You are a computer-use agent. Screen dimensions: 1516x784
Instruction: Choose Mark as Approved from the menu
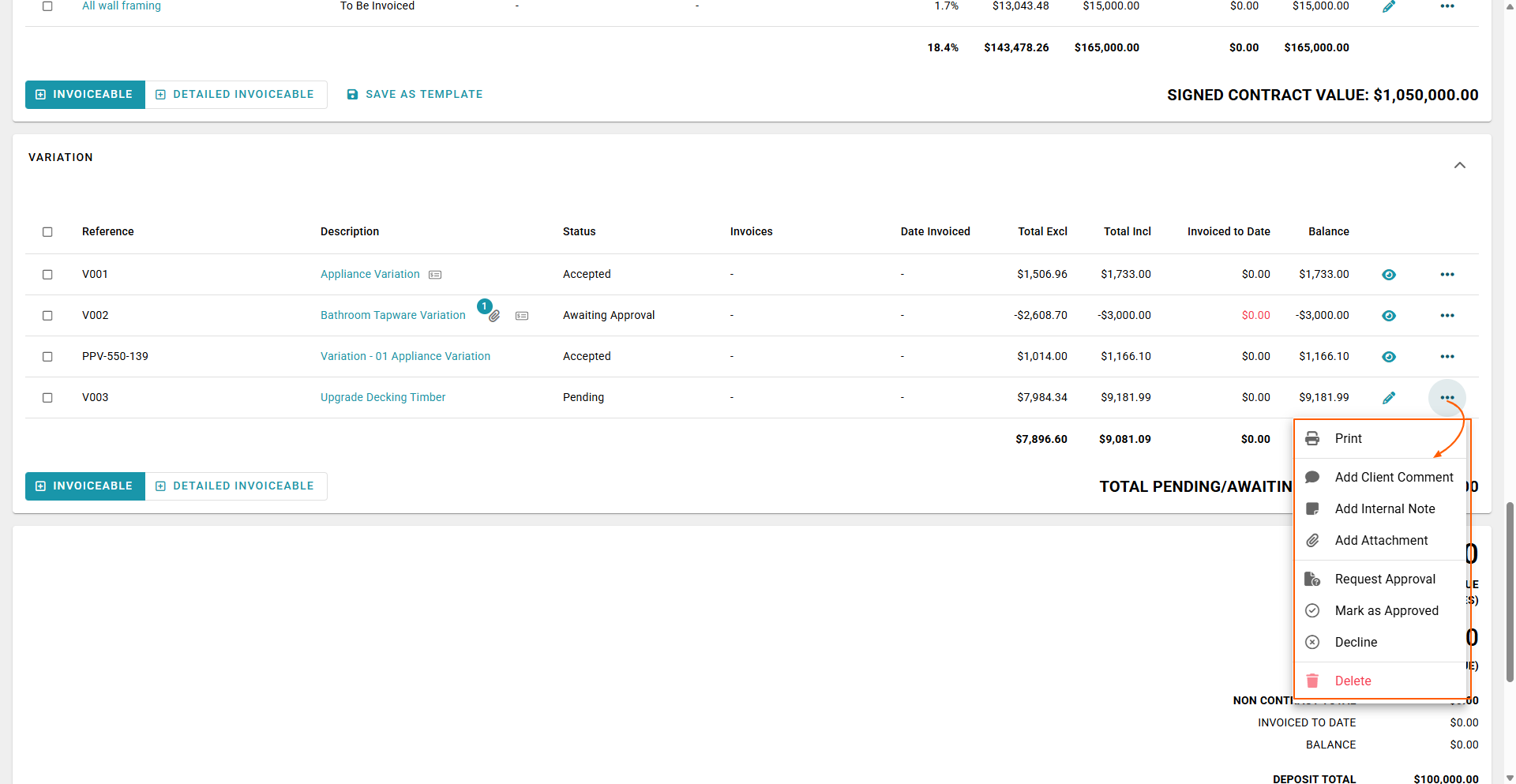click(x=1380, y=611)
